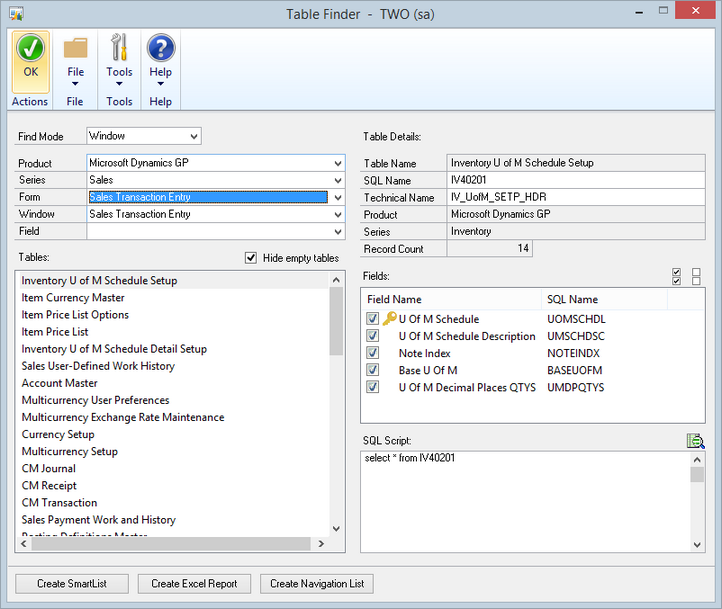Click the Technical Name field IV_UofM_SETP_HDR
The height and width of the screenshot is (609, 722).
576,197
